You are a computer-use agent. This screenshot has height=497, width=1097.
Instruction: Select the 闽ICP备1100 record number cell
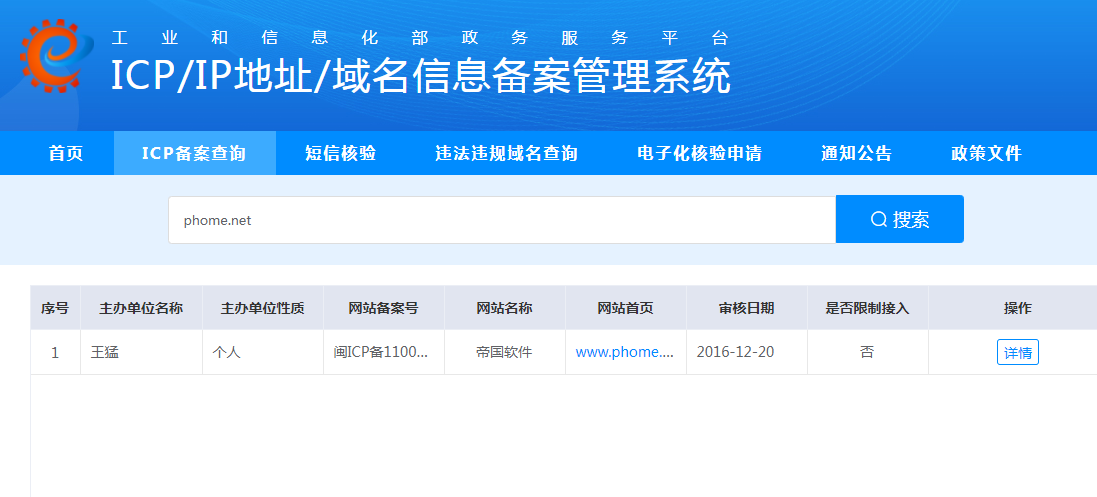pos(381,353)
